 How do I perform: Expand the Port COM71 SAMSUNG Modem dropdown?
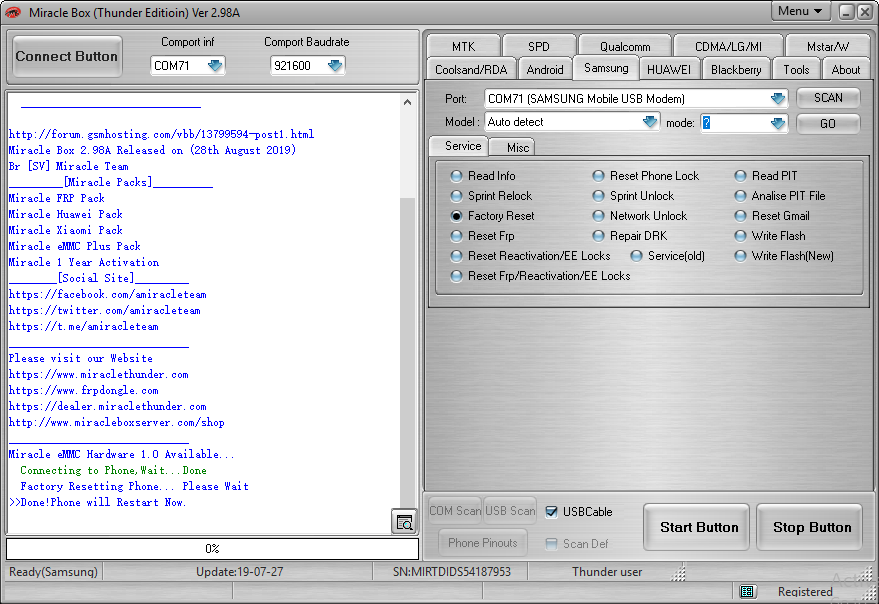(x=778, y=99)
